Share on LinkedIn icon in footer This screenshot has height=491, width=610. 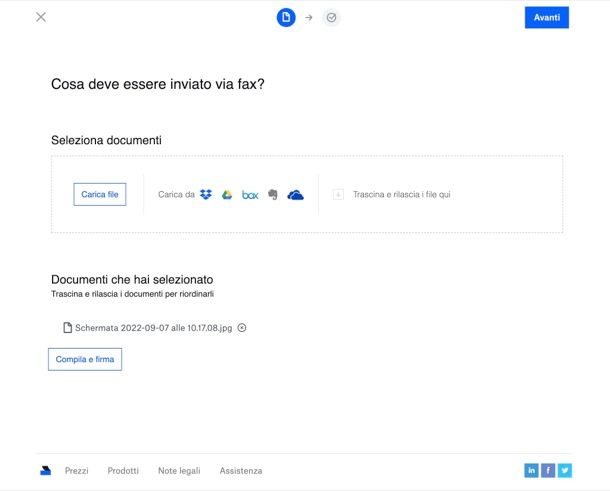[531, 470]
